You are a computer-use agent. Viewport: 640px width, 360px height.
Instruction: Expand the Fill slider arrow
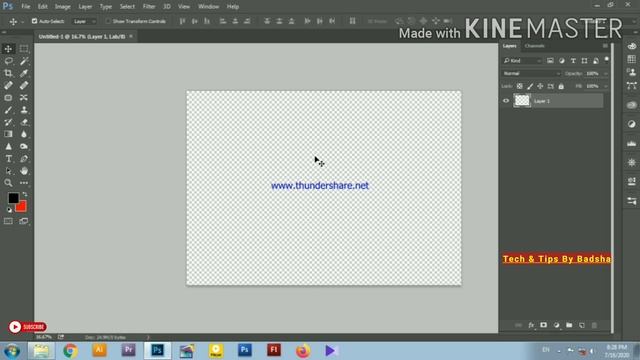tap(606, 86)
